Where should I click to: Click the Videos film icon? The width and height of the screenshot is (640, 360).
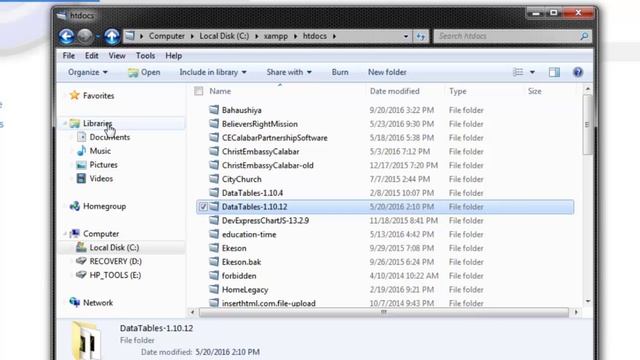81,178
